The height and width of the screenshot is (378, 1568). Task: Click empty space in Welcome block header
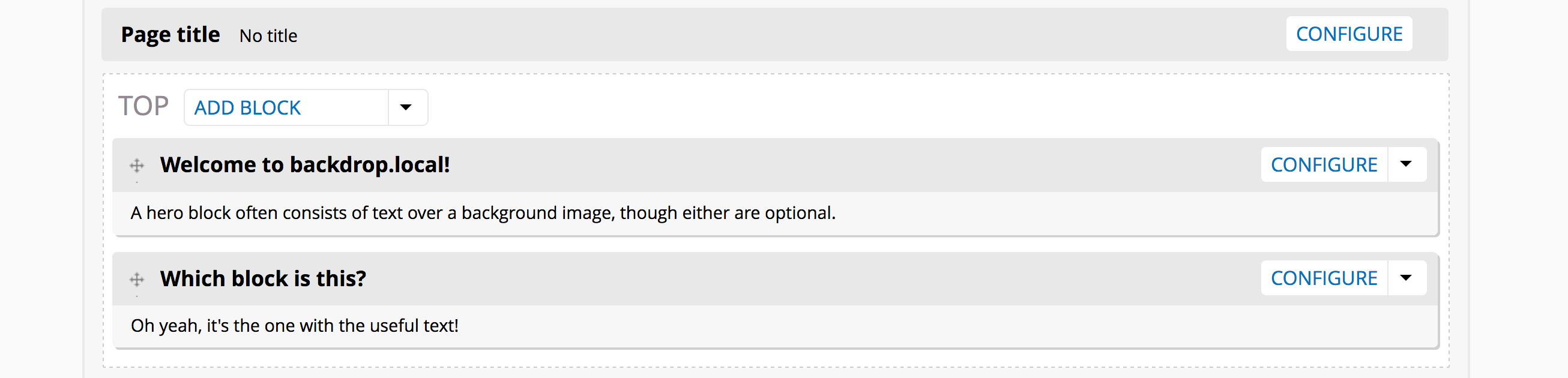click(852, 165)
